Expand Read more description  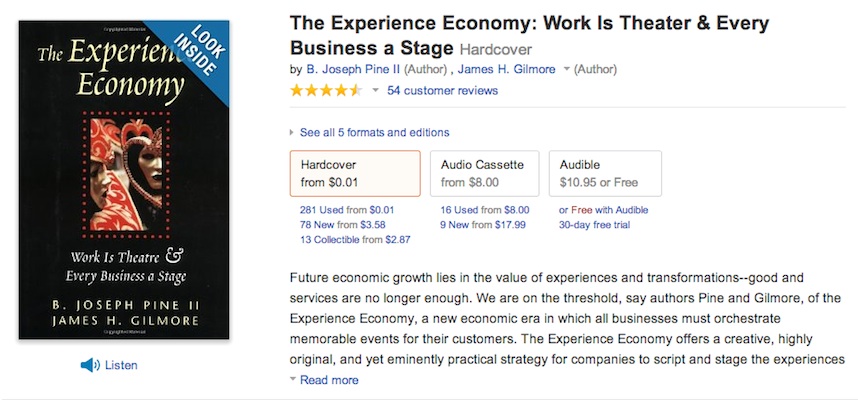(x=329, y=380)
